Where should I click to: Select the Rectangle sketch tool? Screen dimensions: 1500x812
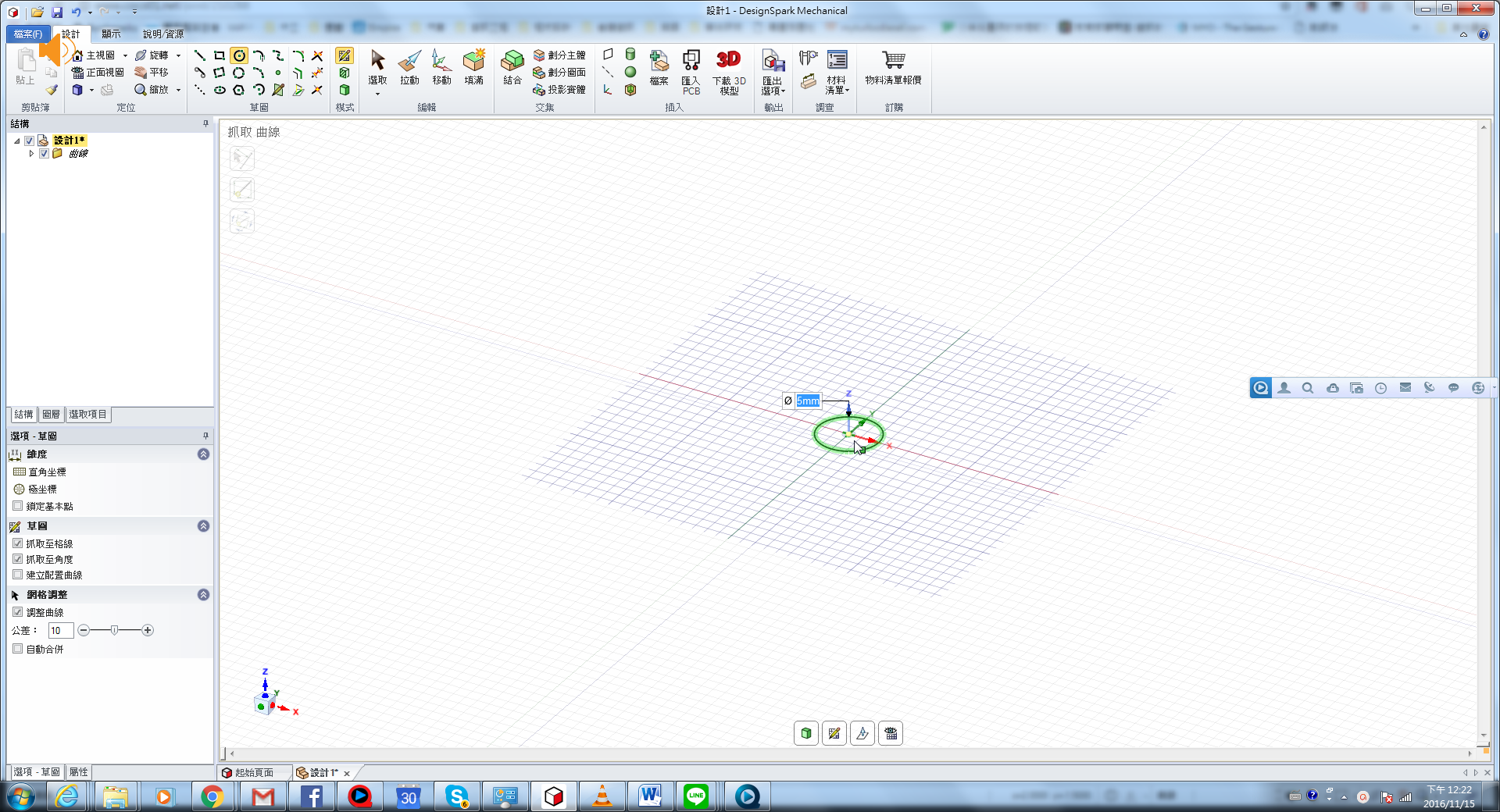click(220, 55)
